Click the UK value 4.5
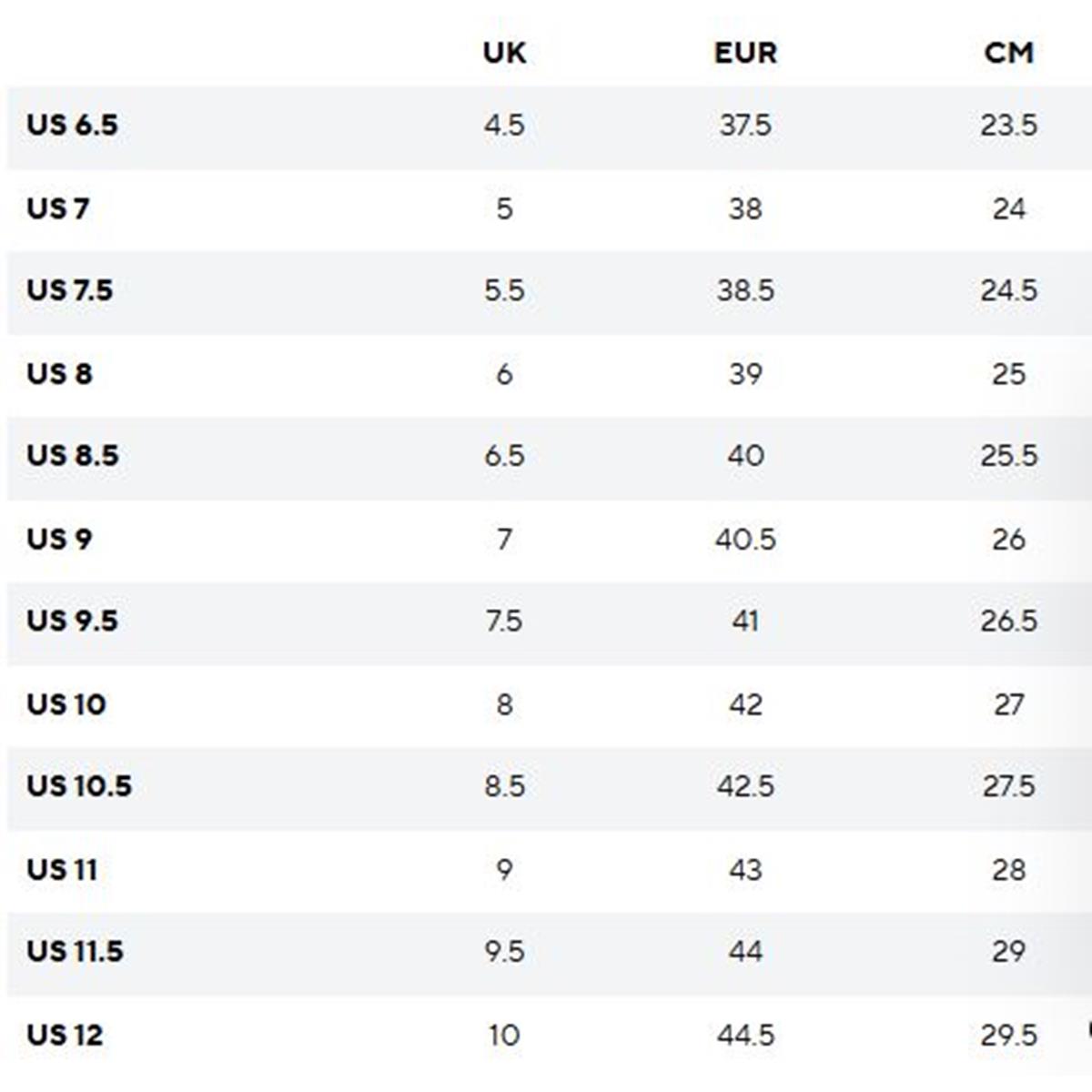 [504, 125]
